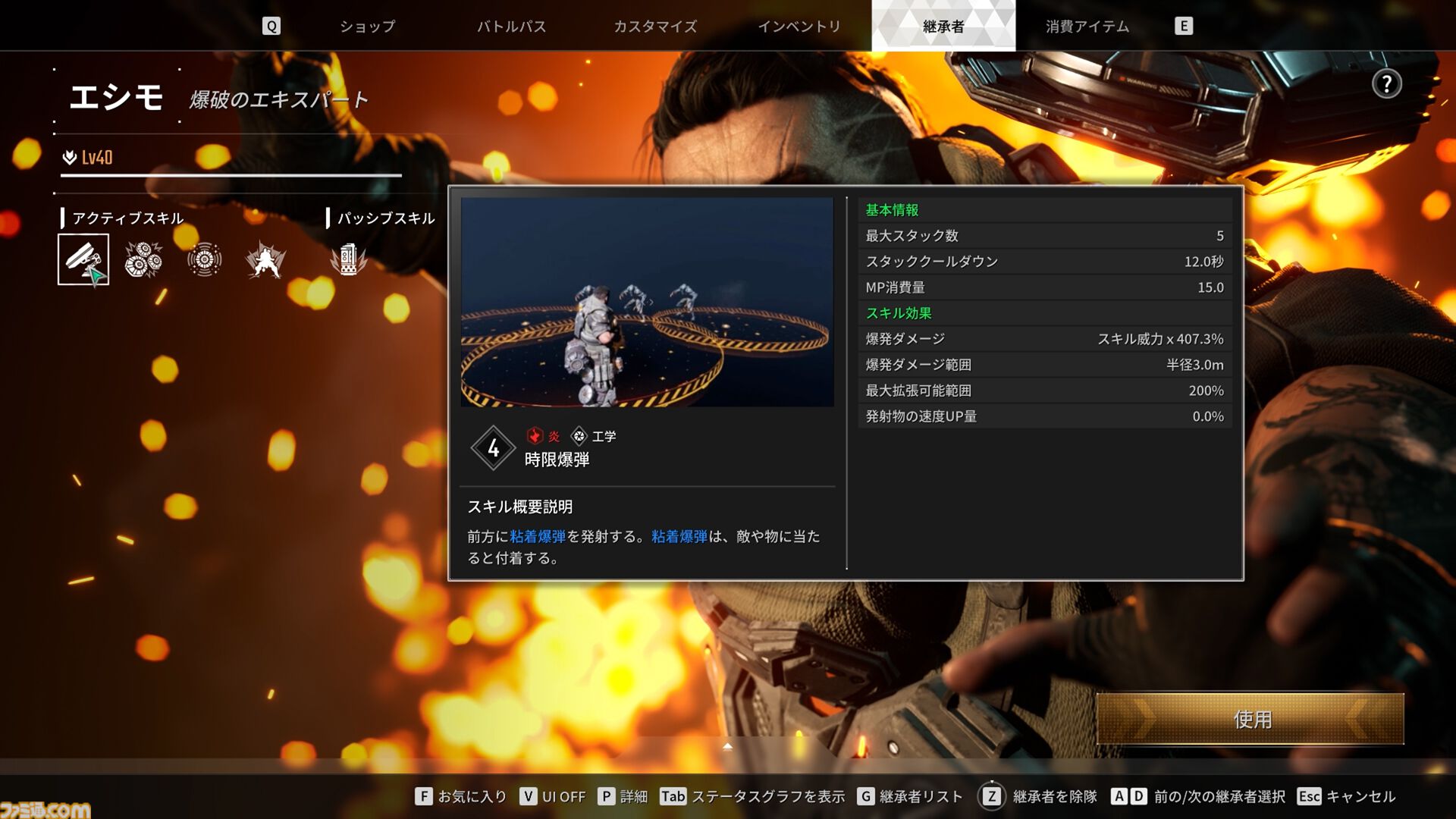The height and width of the screenshot is (819, 1456).
Task: Click the second blue 粘着爆弾 keyword link
Action: click(x=679, y=536)
